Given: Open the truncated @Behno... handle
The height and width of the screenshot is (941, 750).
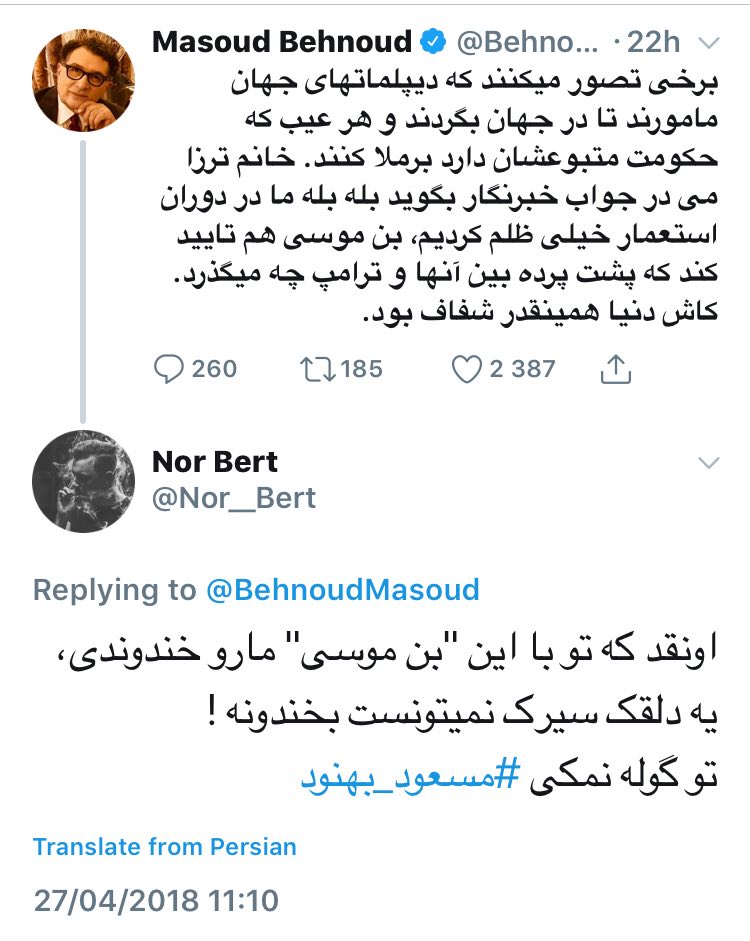Looking at the screenshot, I should click(527, 44).
